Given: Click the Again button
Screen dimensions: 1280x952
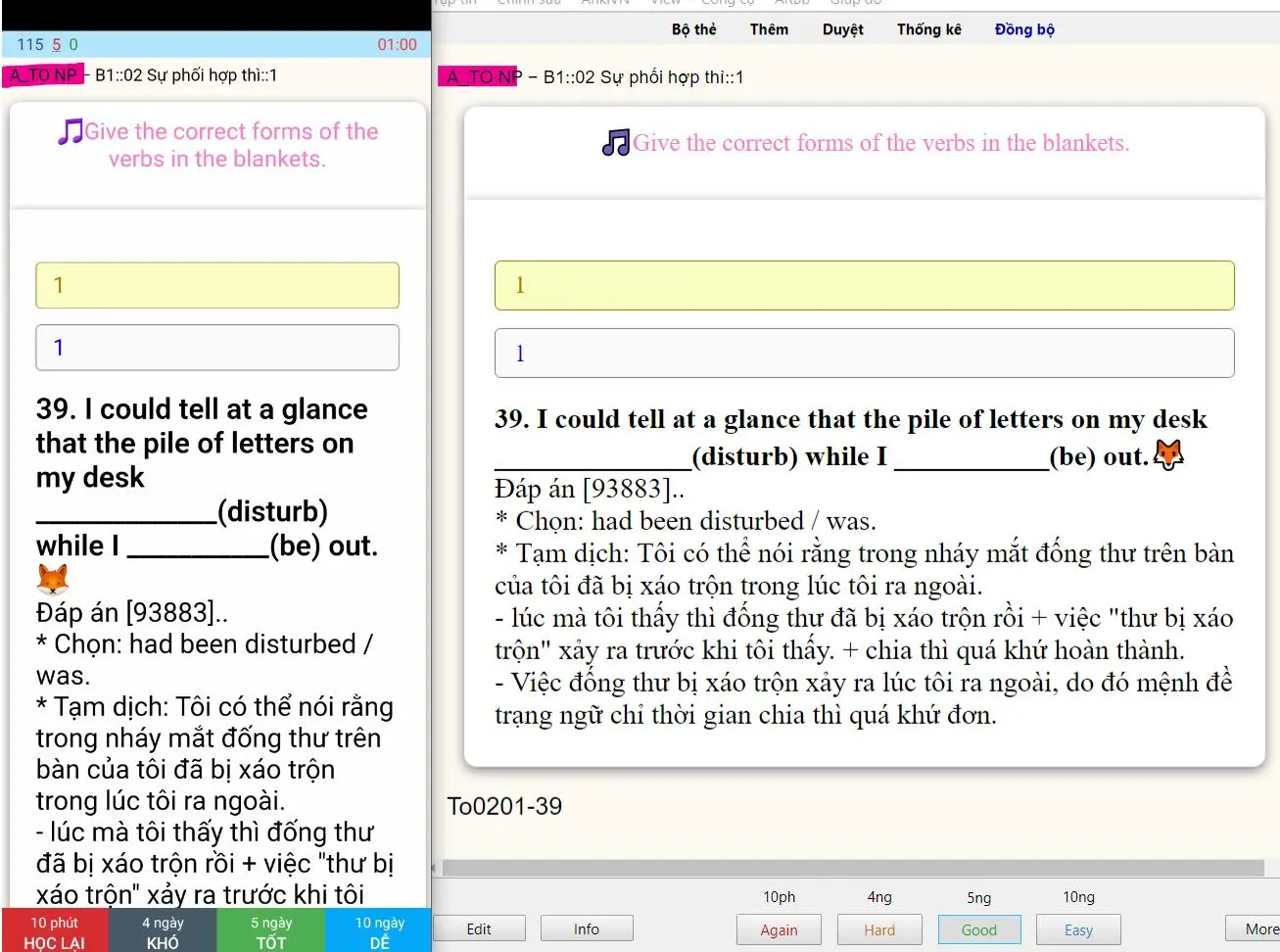Looking at the screenshot, I should click(779, 929).
